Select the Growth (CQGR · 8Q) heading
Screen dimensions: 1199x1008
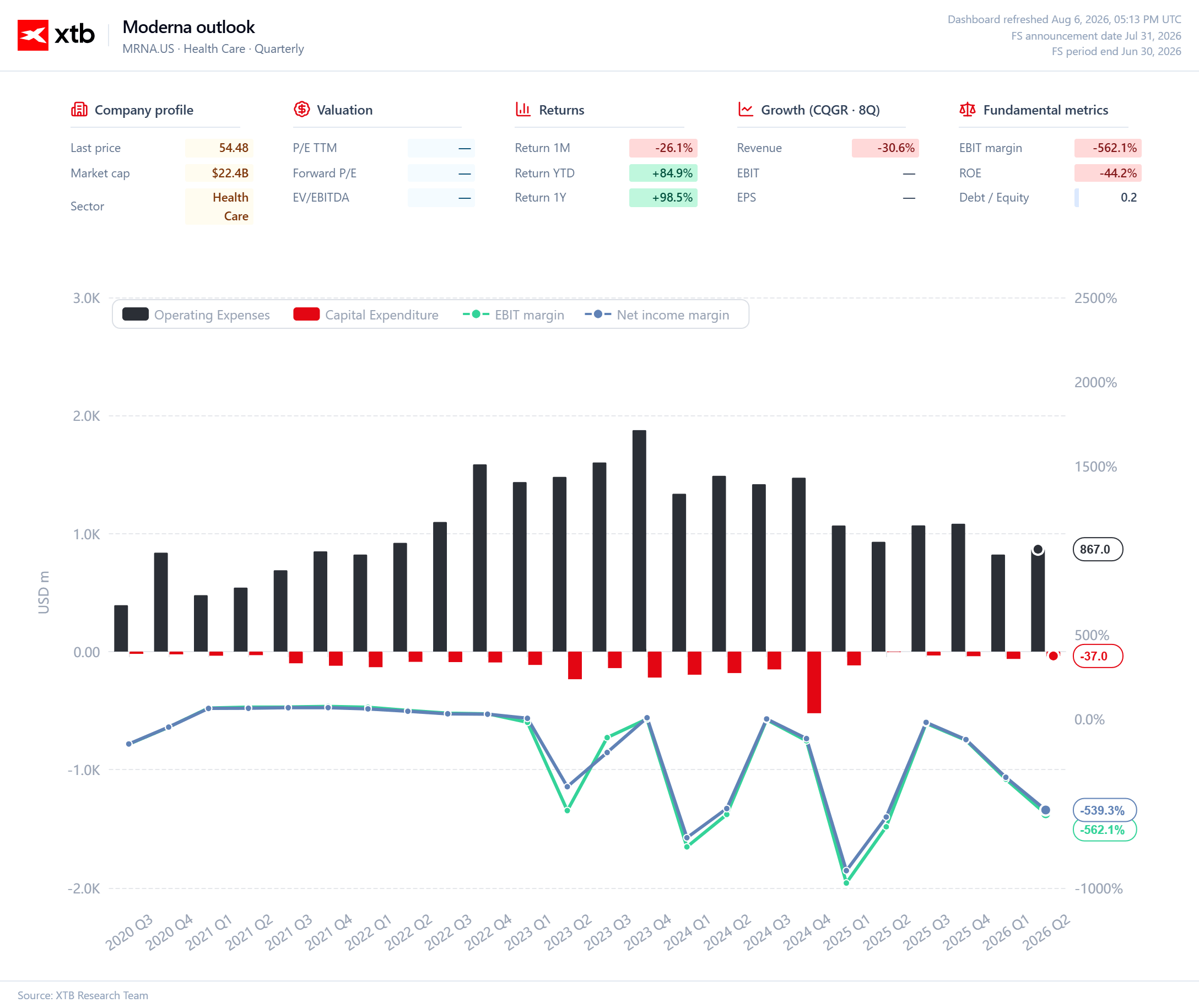click(x=820, y=110)
